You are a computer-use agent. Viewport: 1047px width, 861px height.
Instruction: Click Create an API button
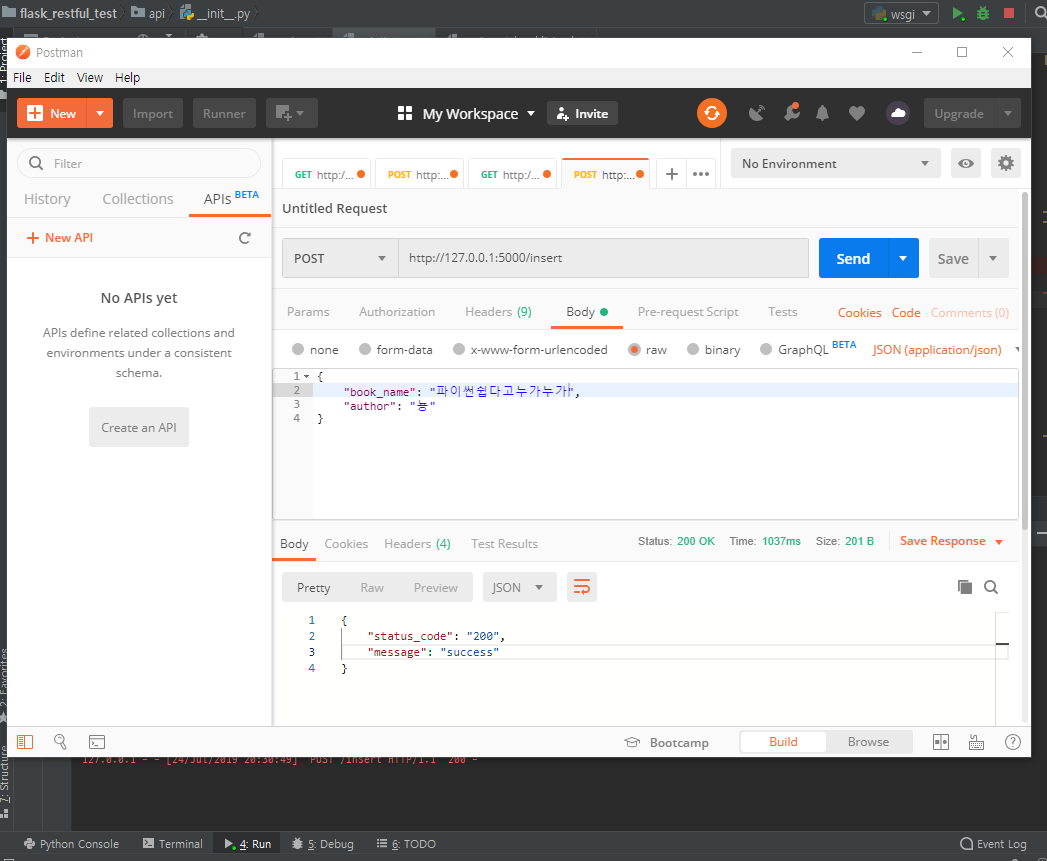139,427
